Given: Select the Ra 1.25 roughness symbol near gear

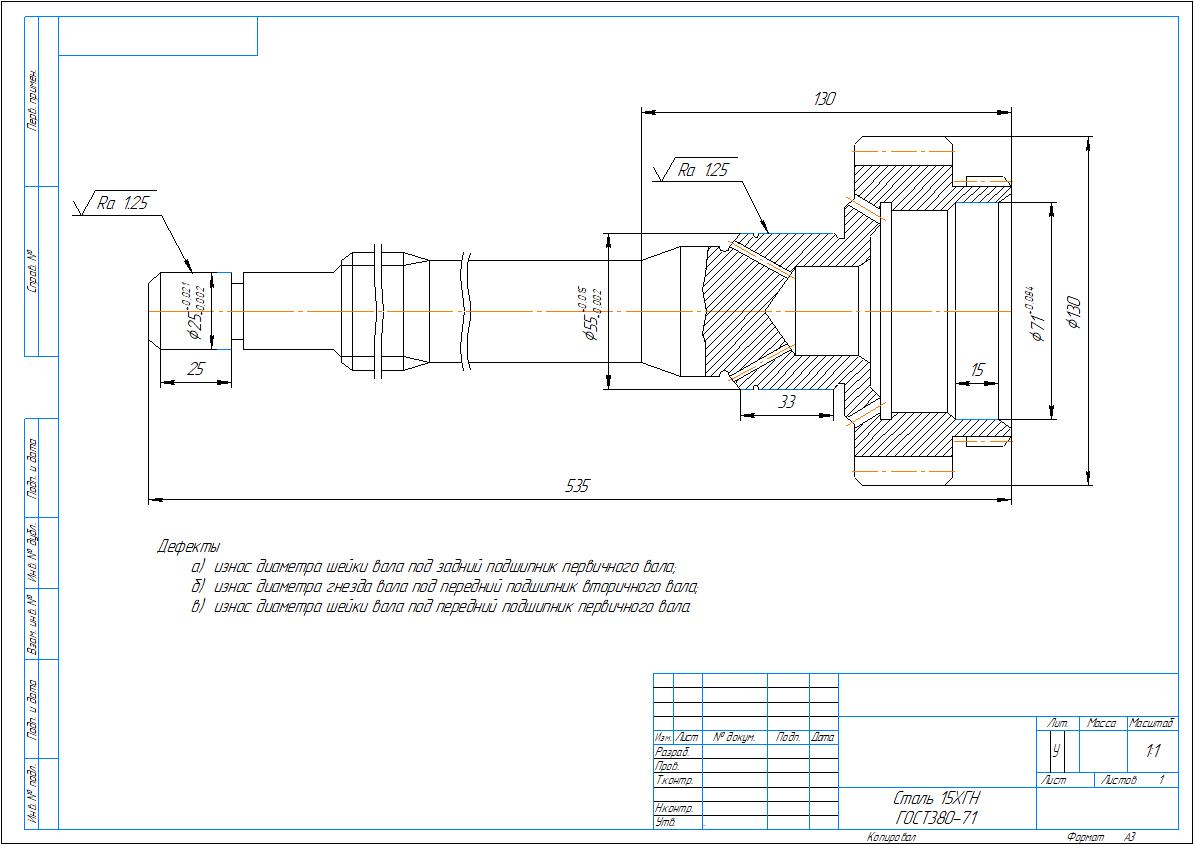Looking at the screenshot, I should pyautogui.click(x=695, y=171).
